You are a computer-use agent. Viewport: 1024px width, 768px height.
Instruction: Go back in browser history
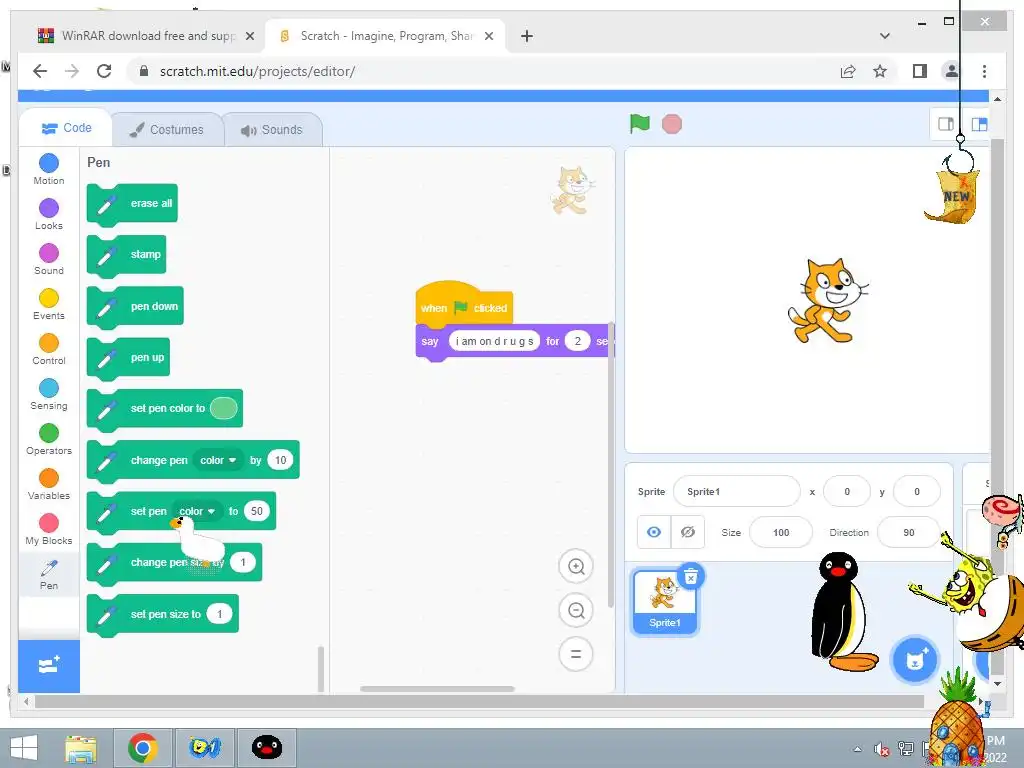click(x=40, y=71)
